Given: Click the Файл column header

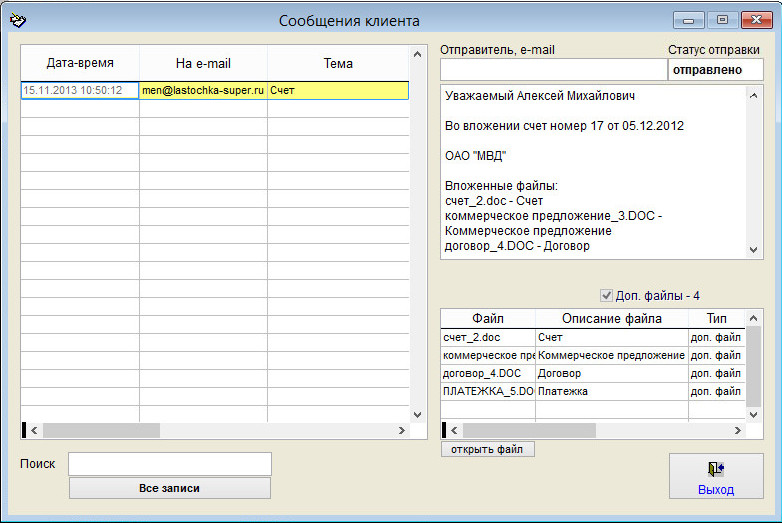Looking at the screenshot, I should [487, 319].
